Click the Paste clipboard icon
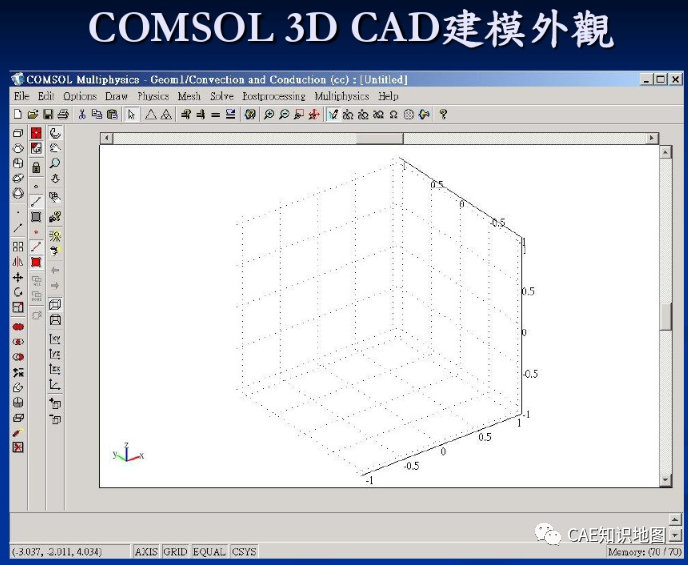The image size is (688, 565). [112, 114]
